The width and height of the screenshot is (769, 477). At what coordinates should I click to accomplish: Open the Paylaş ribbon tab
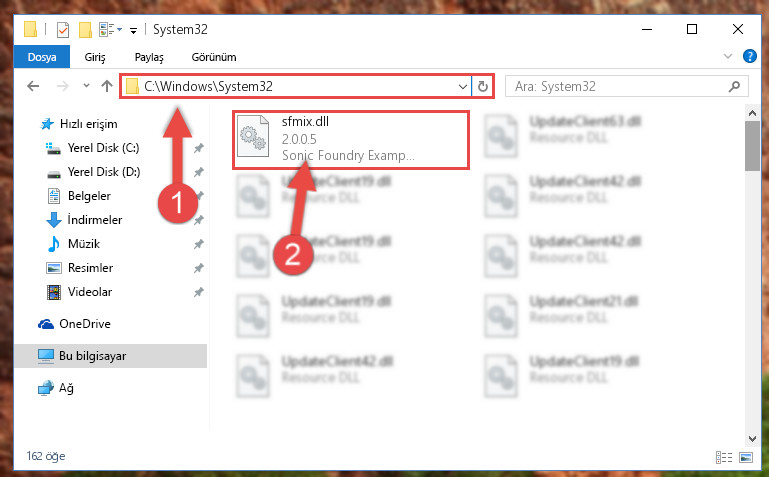click(x=149, y=57)
